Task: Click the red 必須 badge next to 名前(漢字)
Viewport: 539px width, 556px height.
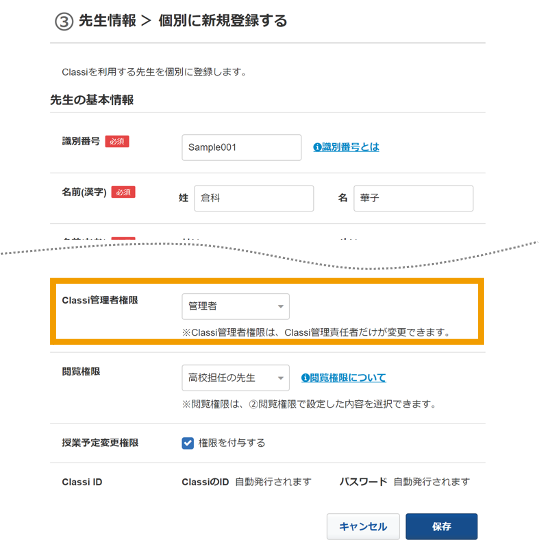Action: tap(123, 192)
